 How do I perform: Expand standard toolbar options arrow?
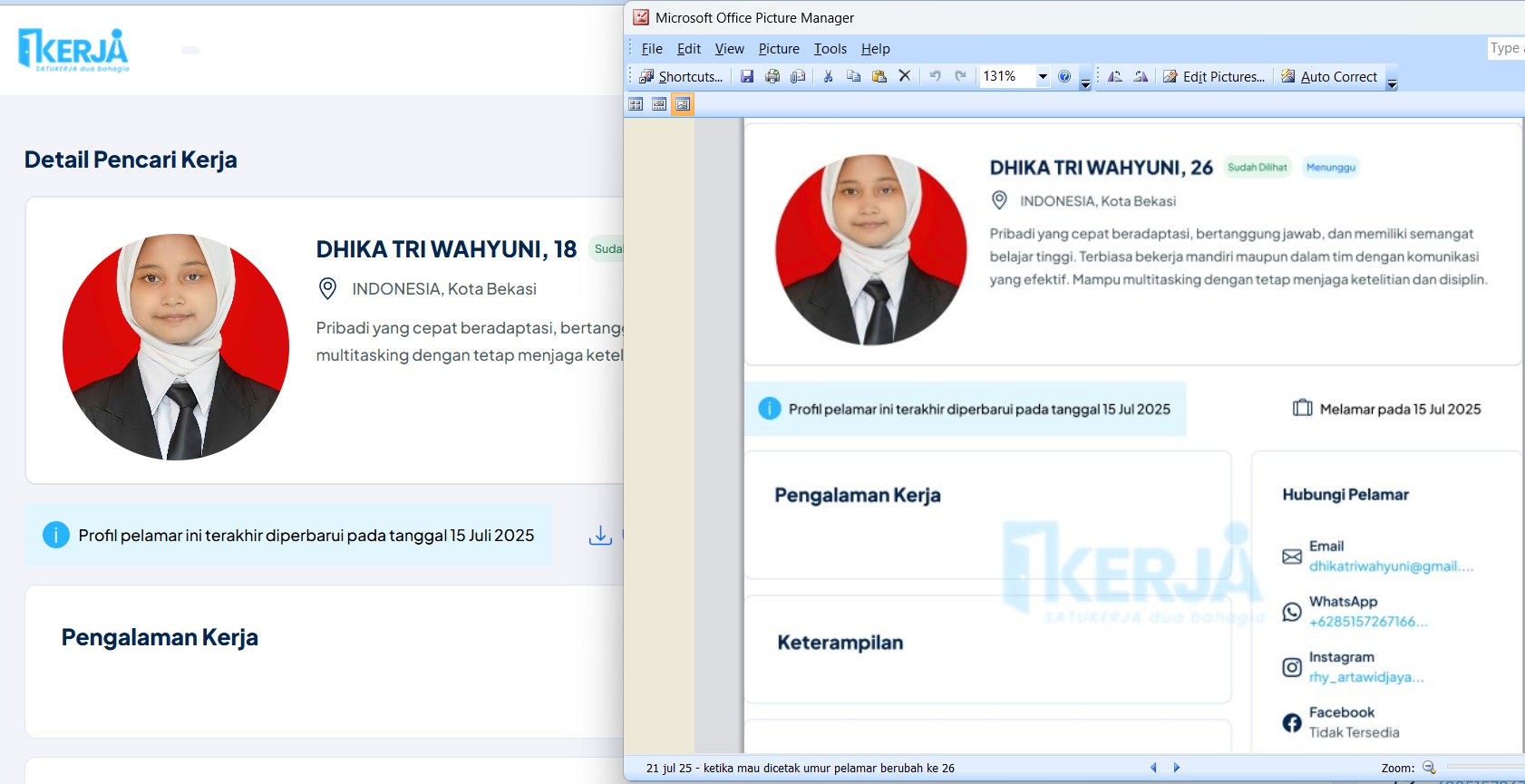tap(1085, 83)
